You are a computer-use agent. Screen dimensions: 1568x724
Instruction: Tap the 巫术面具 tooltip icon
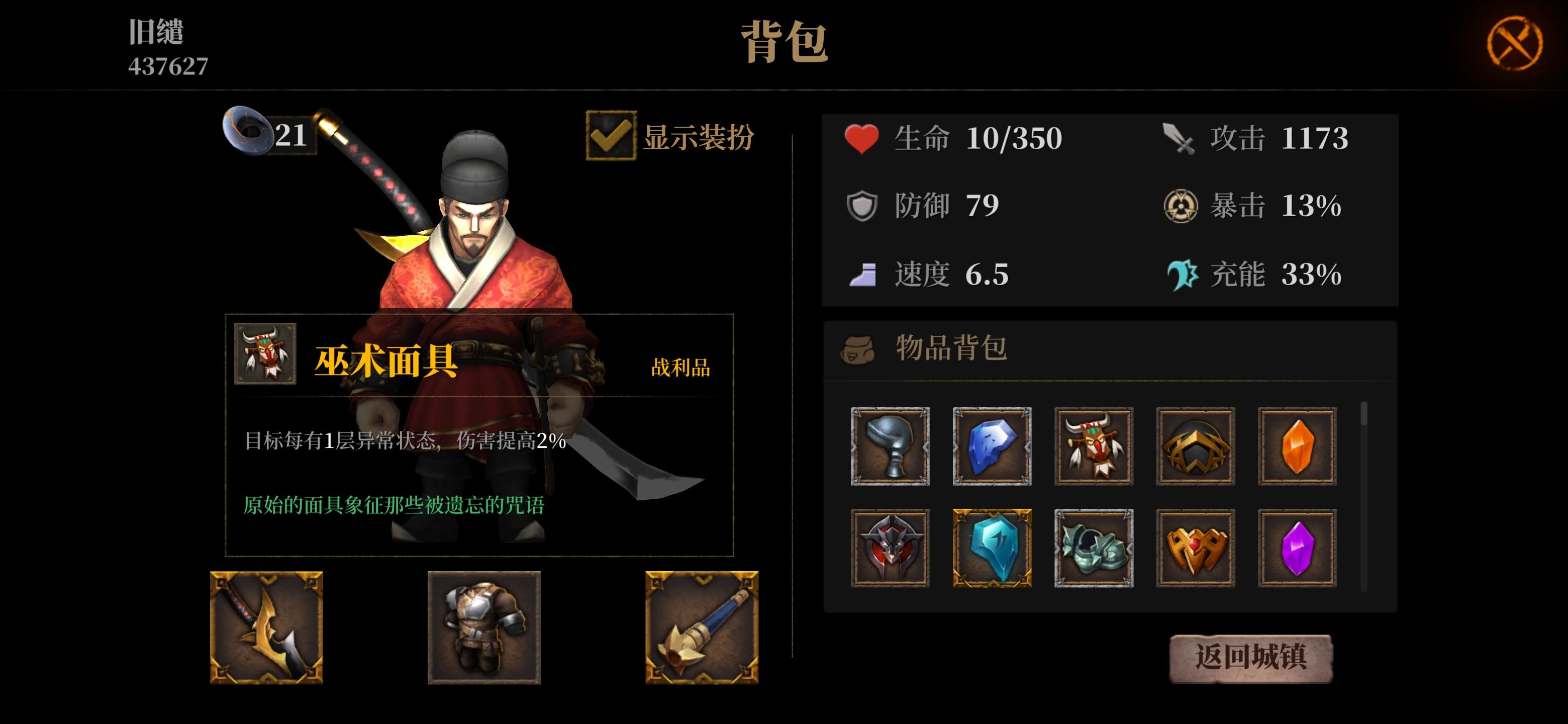(x=265, y=353)
